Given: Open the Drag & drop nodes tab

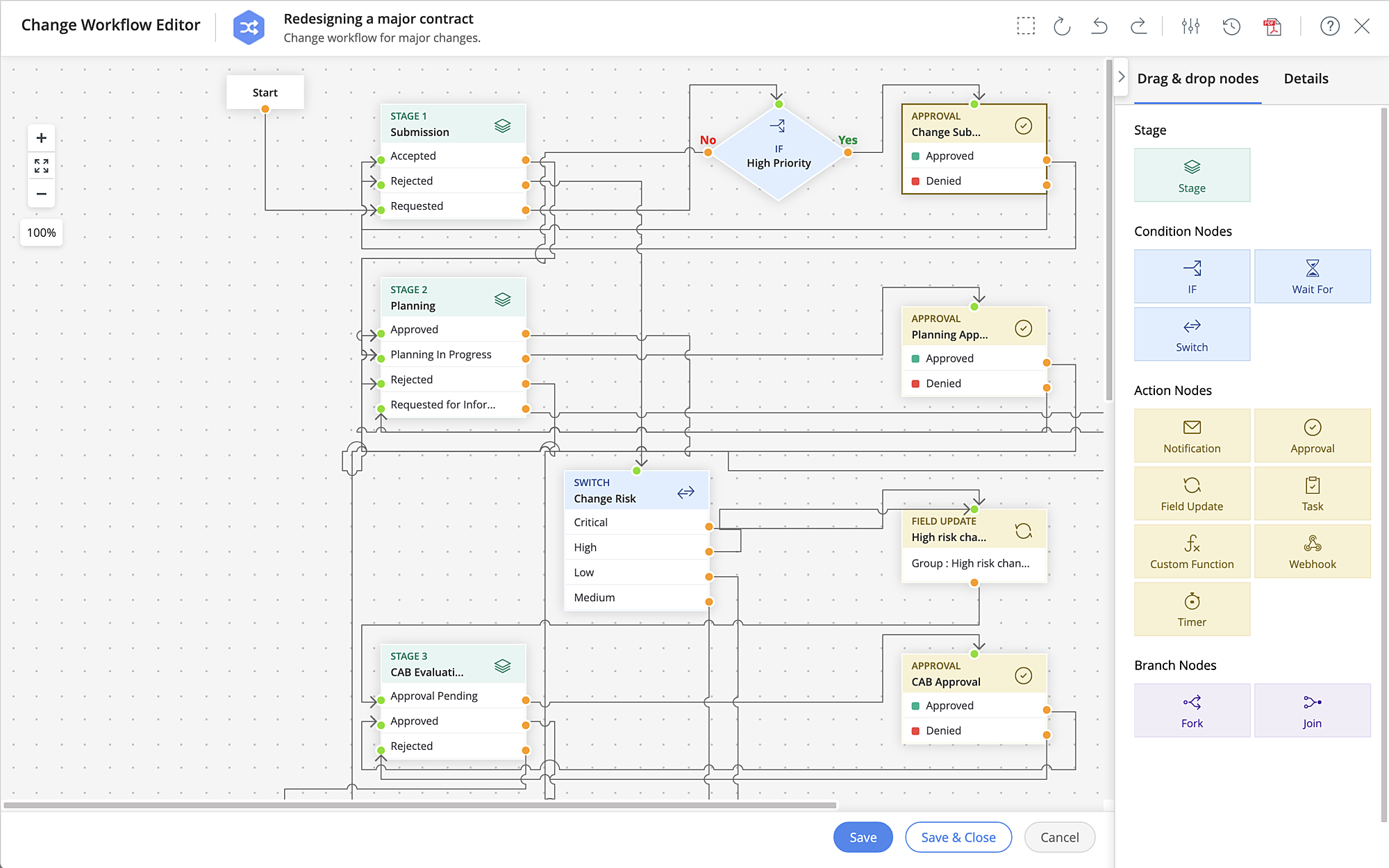Looking at the screenshot, I should [x=1197, y=78].
